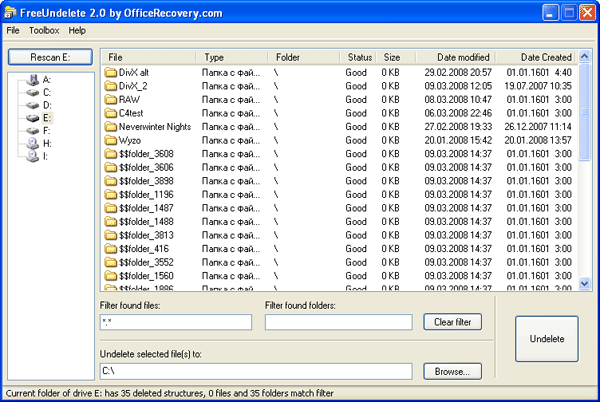Click the $$folder_1487 folder icon
This screenshot has height=402, width=600.
pyautogui.click(x=111, y=208)
